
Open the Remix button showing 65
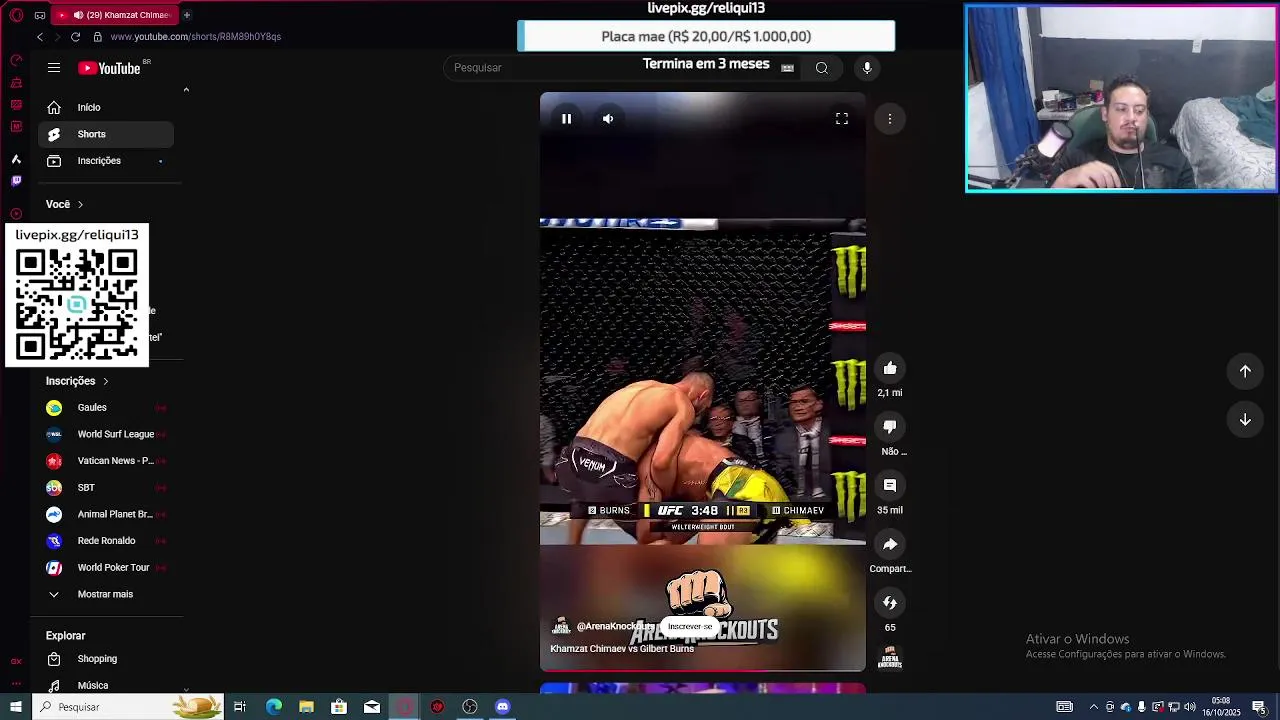point(890,603)
